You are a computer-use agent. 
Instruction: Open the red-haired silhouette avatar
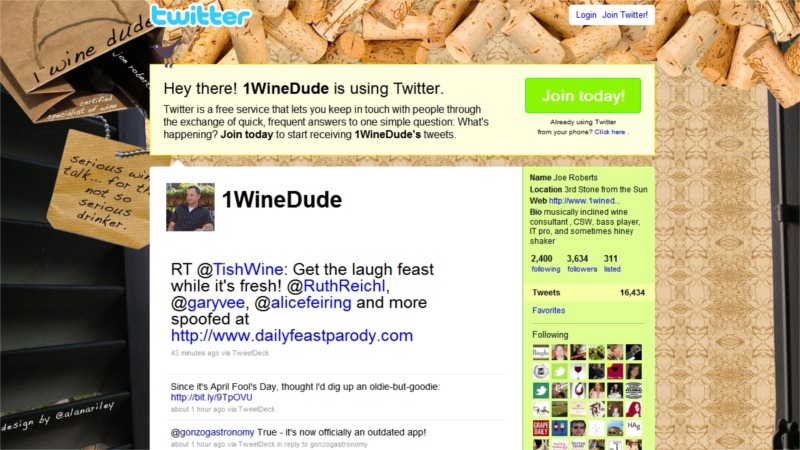tap(634, 409)
